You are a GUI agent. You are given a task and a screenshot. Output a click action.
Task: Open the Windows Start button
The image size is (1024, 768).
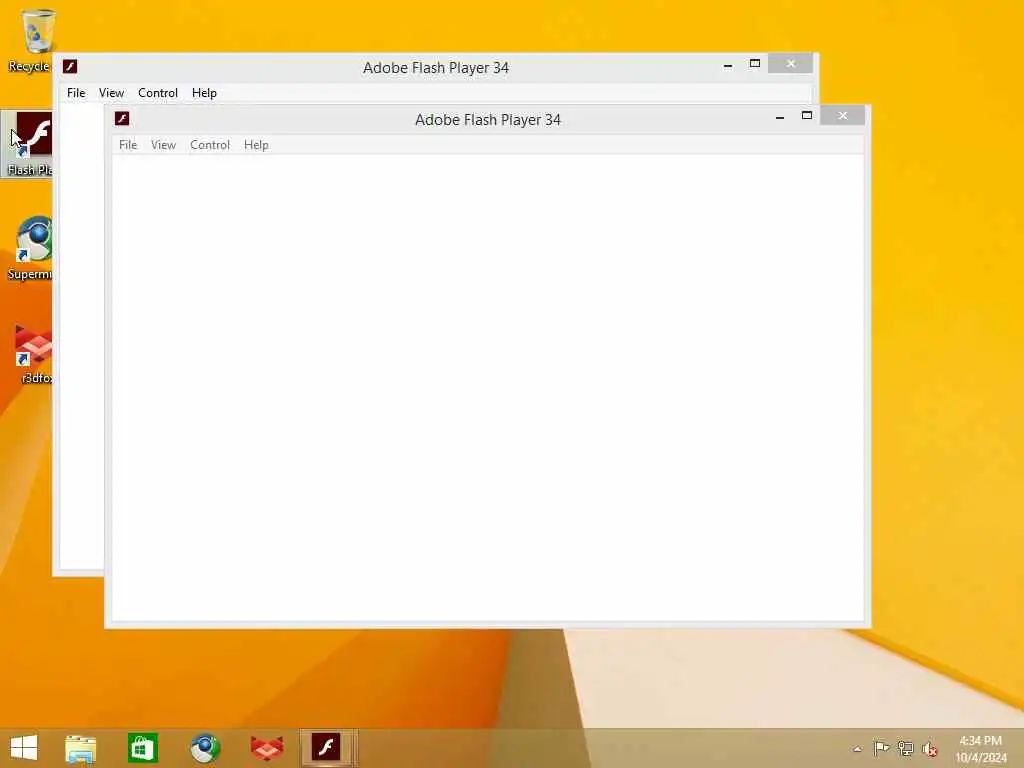[x=24, y=748]
